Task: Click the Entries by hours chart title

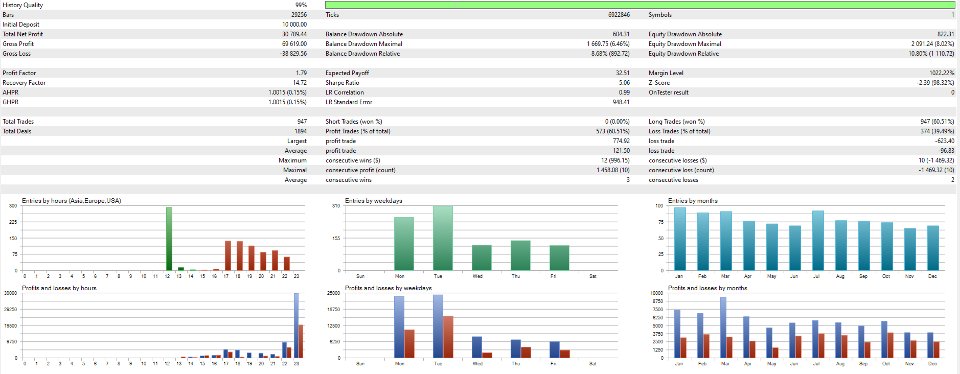Action: pos(71,201)
